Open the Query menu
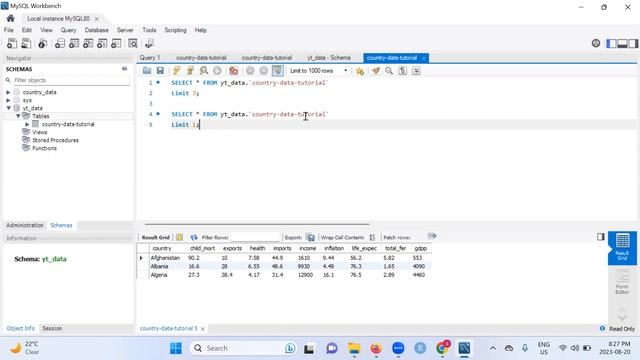This screenshot has width=640, height=360. click(68, 30)
